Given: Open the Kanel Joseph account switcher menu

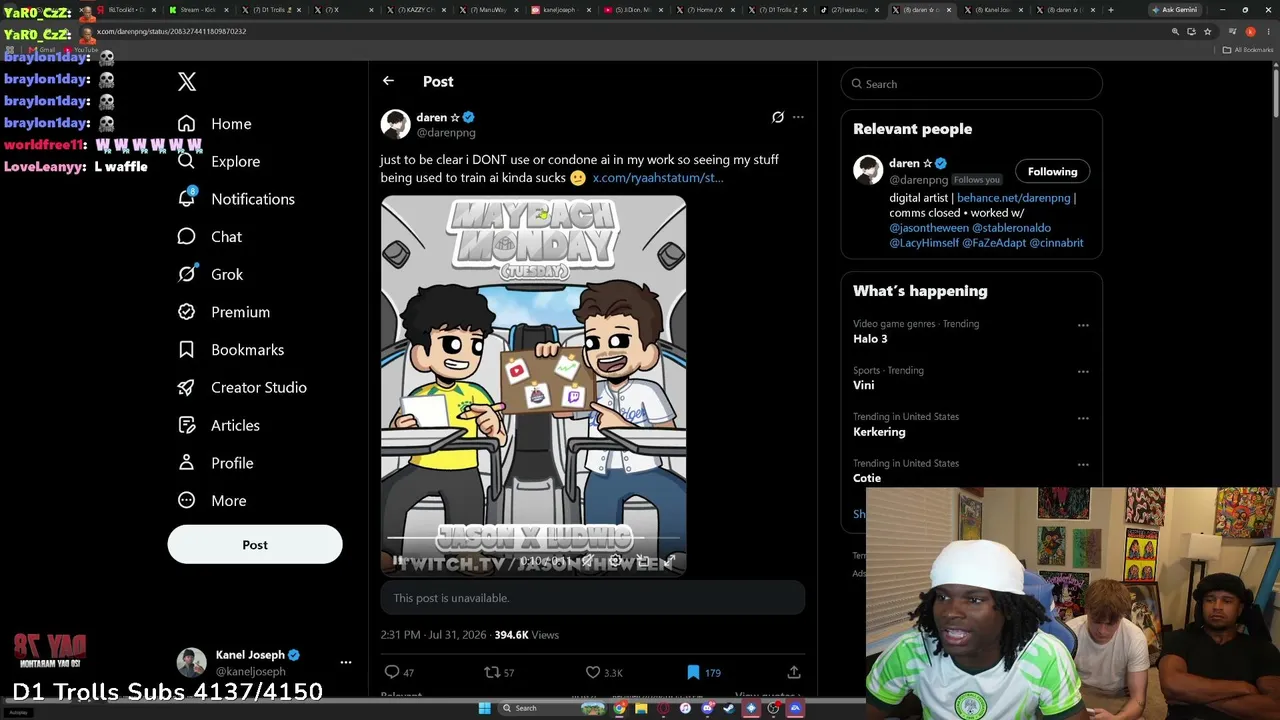Looking at the screenshot, I should pyautogui.click(x=346, y=662).
